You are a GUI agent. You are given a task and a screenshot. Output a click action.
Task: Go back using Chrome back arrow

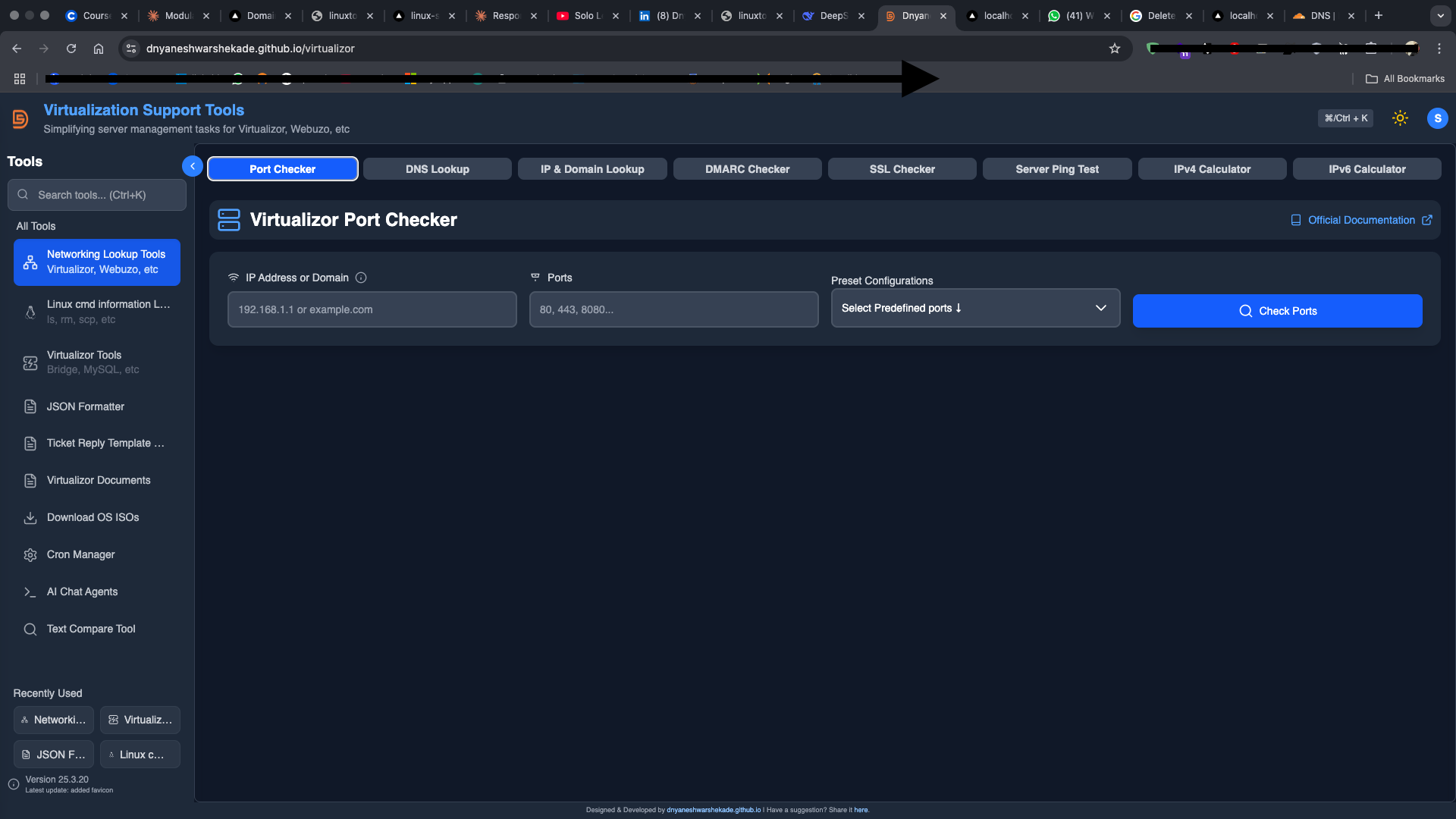pos(17,49)
